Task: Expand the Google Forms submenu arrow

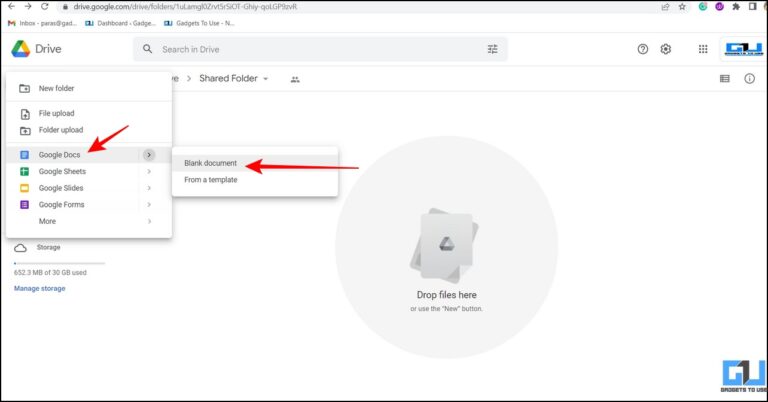Action: pos(149,205)
